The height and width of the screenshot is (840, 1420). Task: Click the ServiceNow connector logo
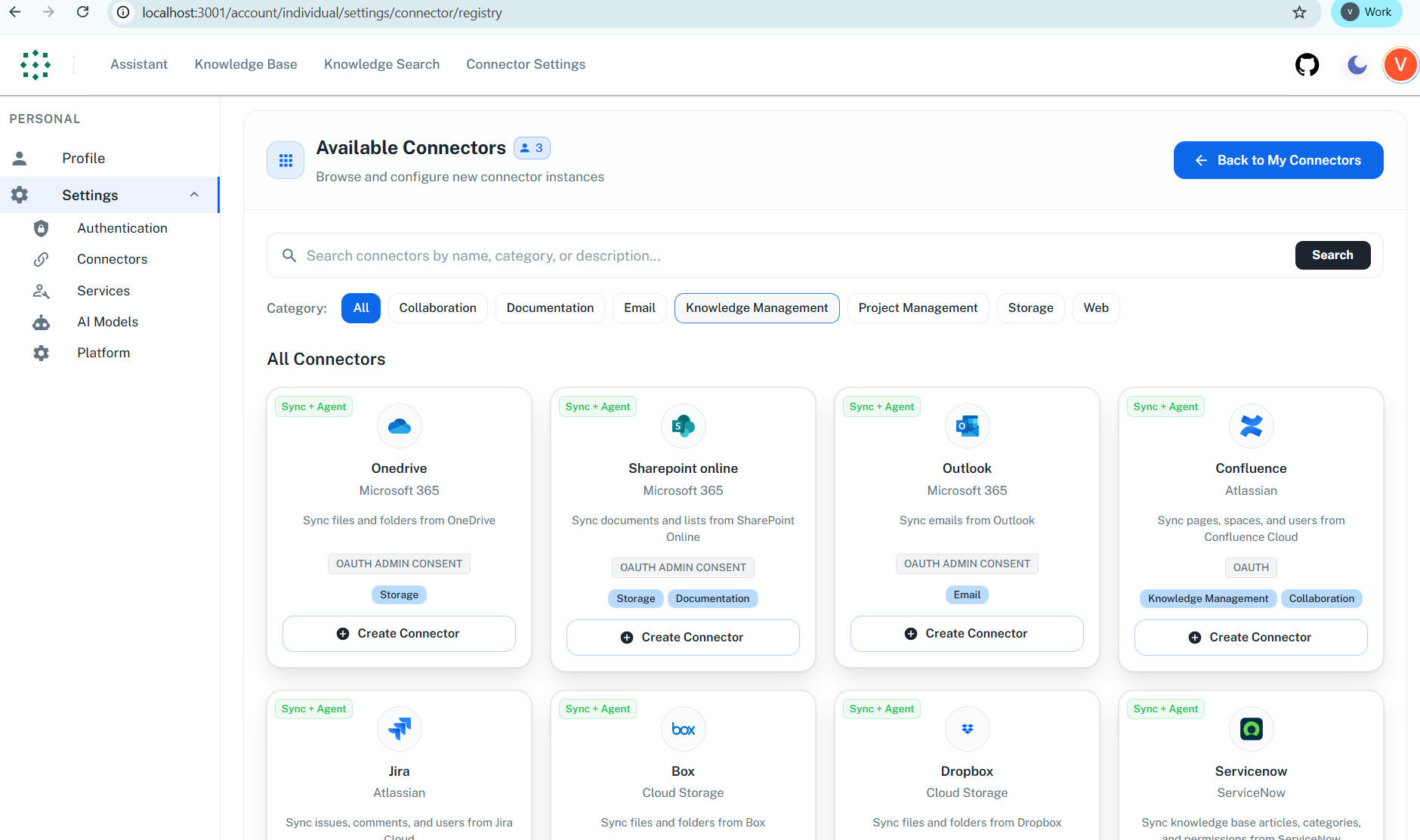(1251, 728)
